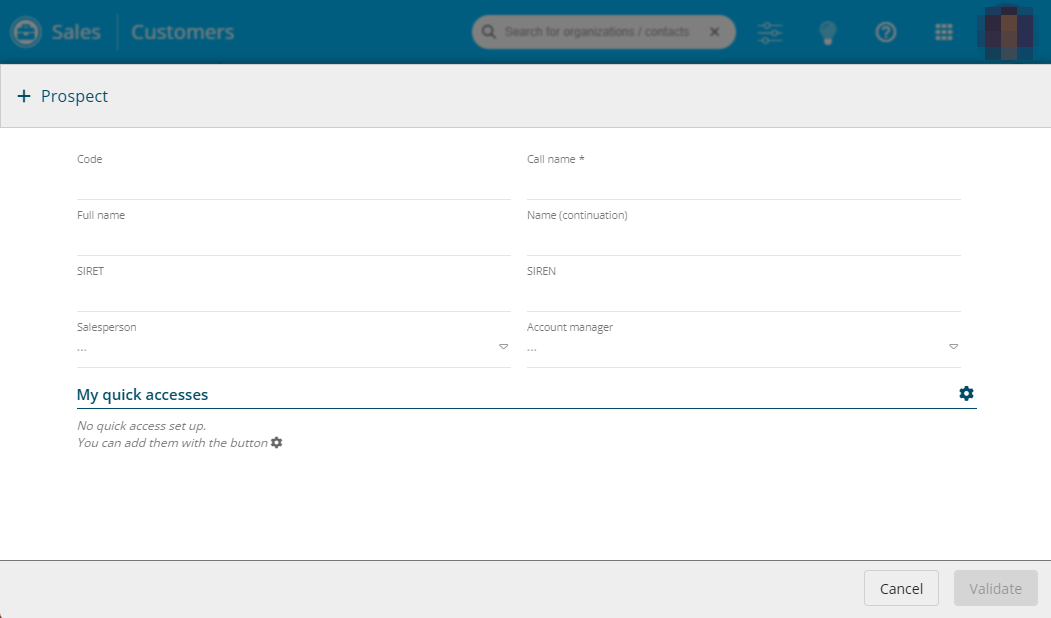Select the SIRET input field
Viewport: 1051px width, 618px height.
[x=293, y=296]
